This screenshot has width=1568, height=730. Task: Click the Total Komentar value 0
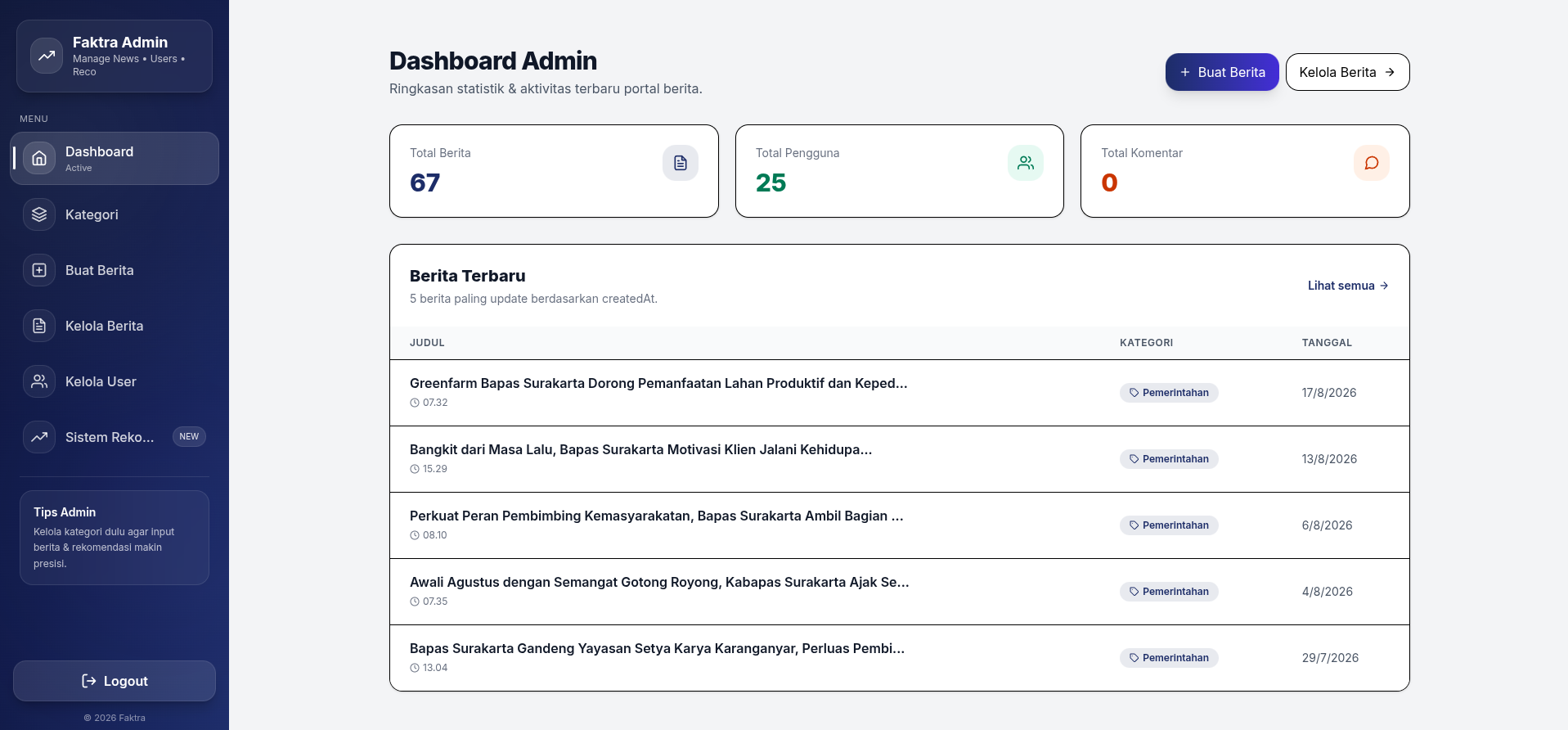tap(1109, 182)
